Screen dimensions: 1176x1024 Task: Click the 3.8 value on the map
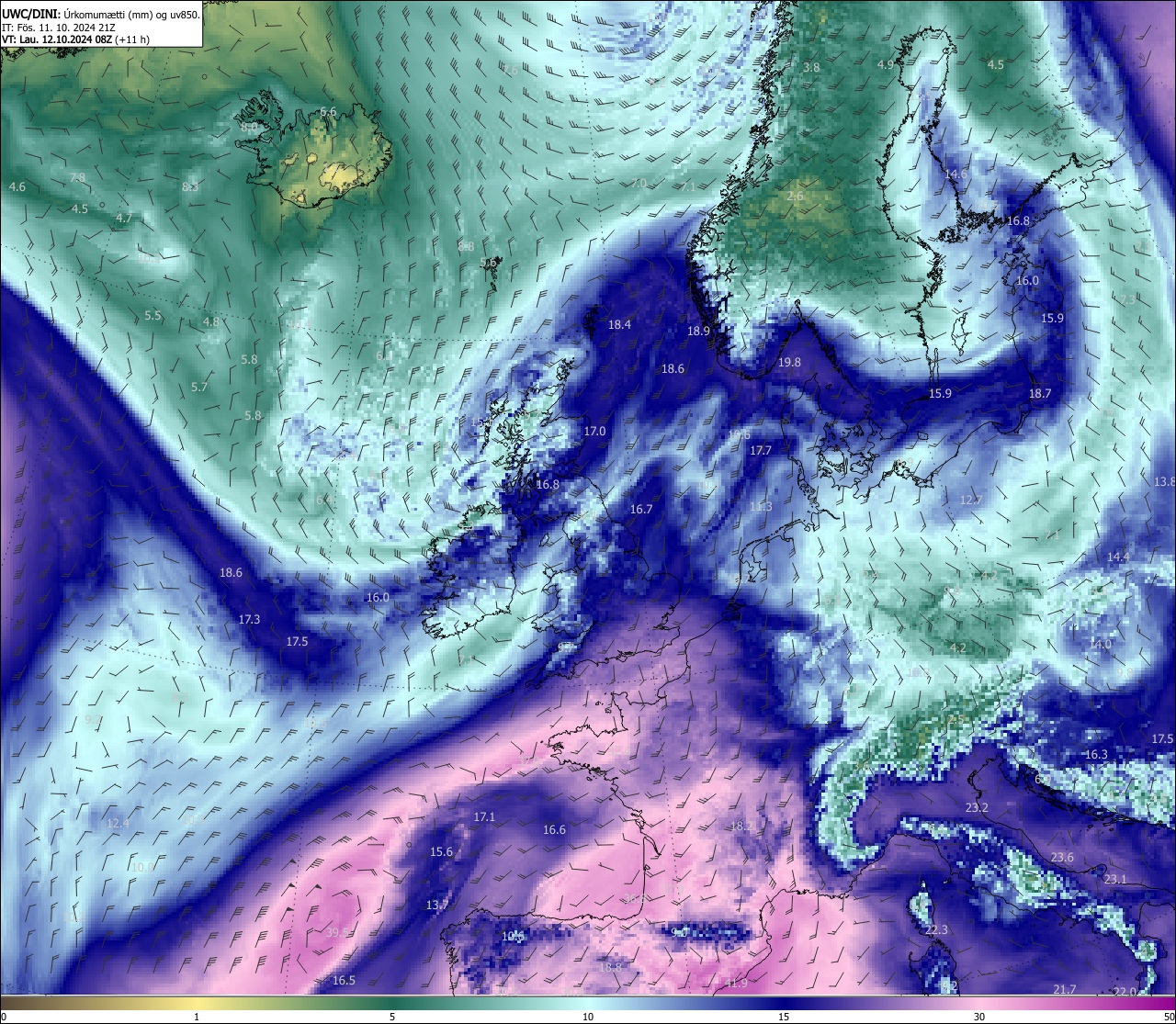coord(811,68)
